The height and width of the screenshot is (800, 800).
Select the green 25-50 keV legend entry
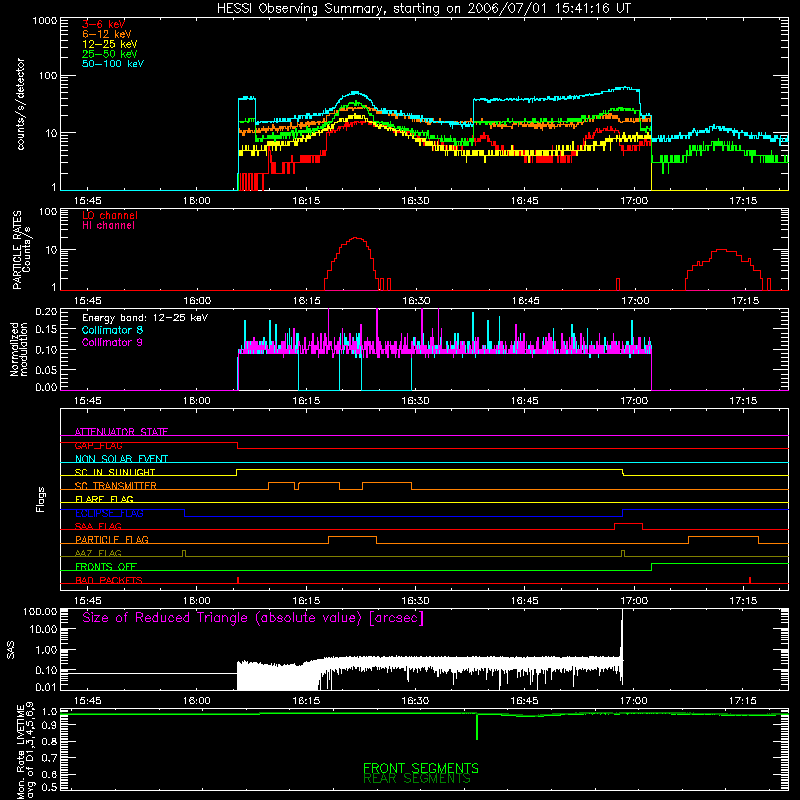click(x=110, y=54)
